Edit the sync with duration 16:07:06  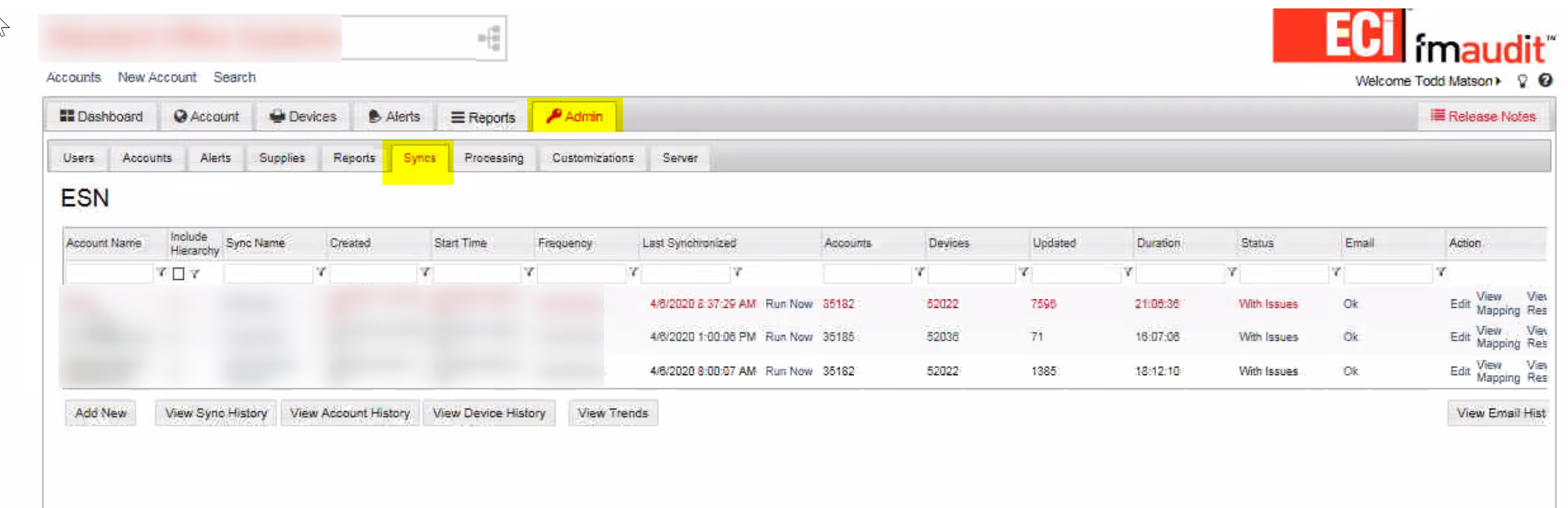tap(1460, 337)
